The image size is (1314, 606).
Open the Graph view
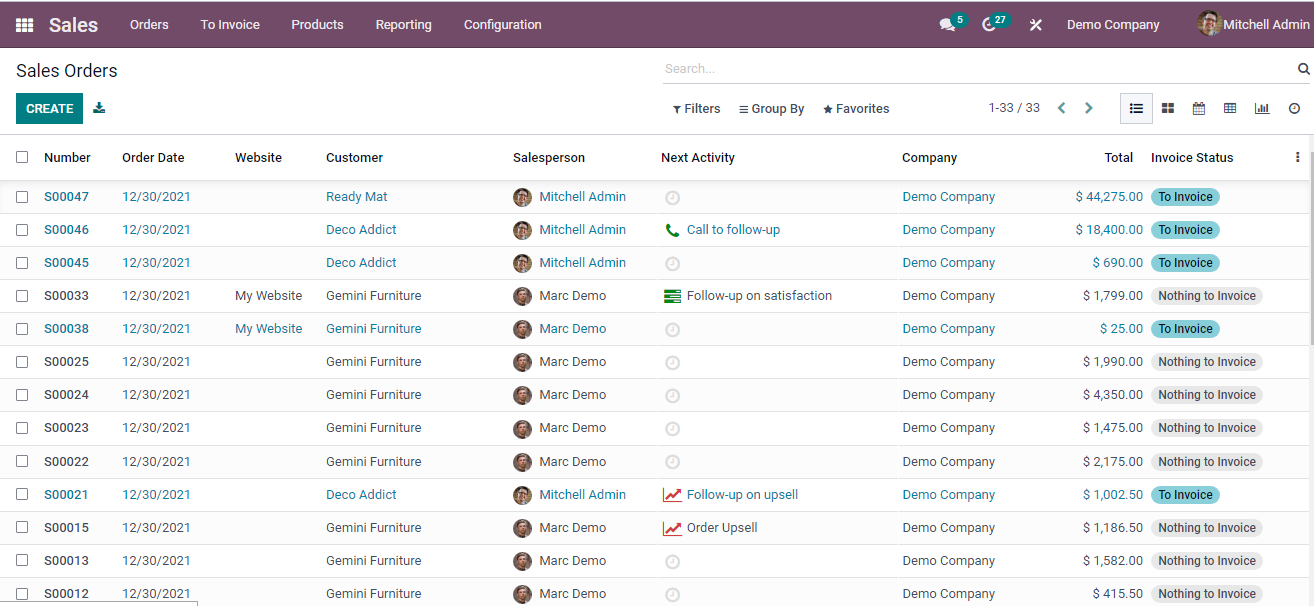click(1262, 108)
